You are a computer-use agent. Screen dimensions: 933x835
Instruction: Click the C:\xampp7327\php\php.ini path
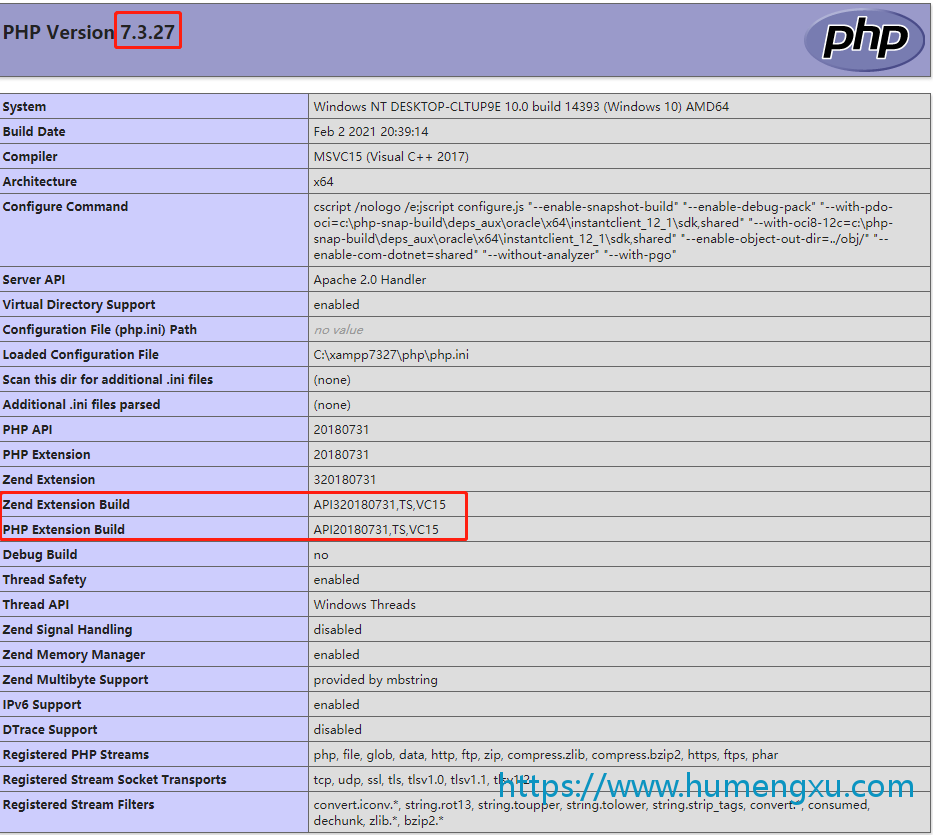[391, 354]
